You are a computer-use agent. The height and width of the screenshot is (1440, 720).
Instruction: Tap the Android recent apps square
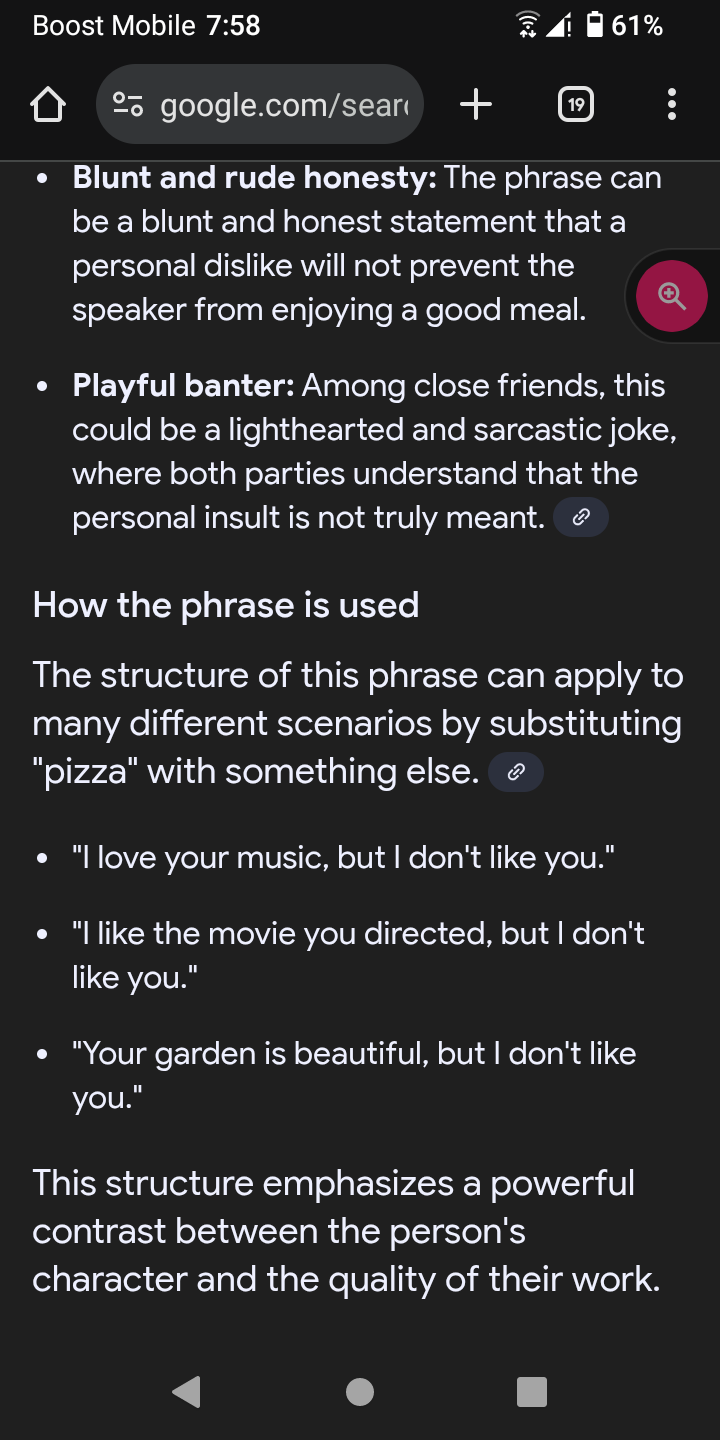[x=532, y=1391]
